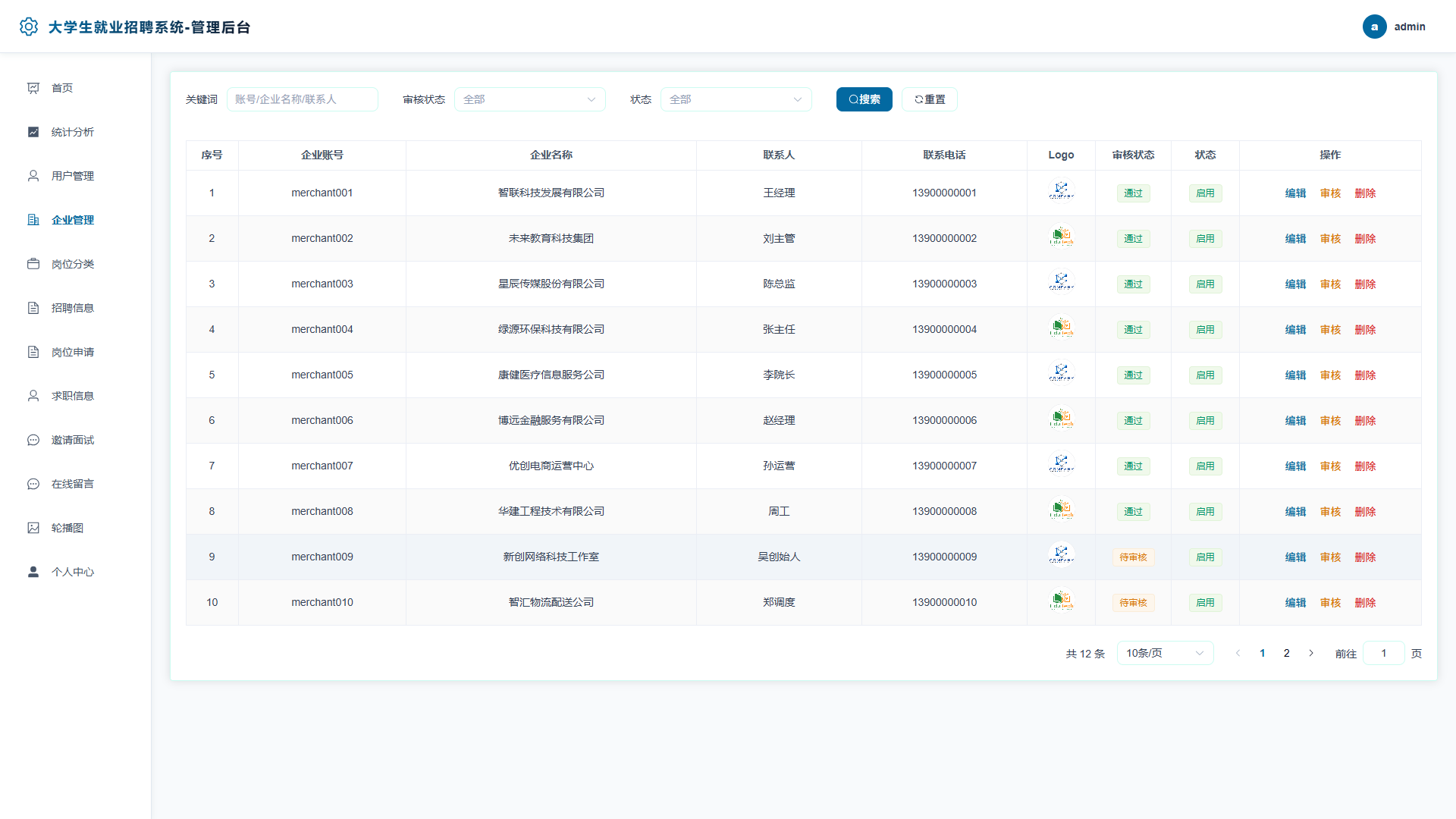Open the 10条/页 page size dropdown
1456x819 pixels.
[x=1165, y=653]
